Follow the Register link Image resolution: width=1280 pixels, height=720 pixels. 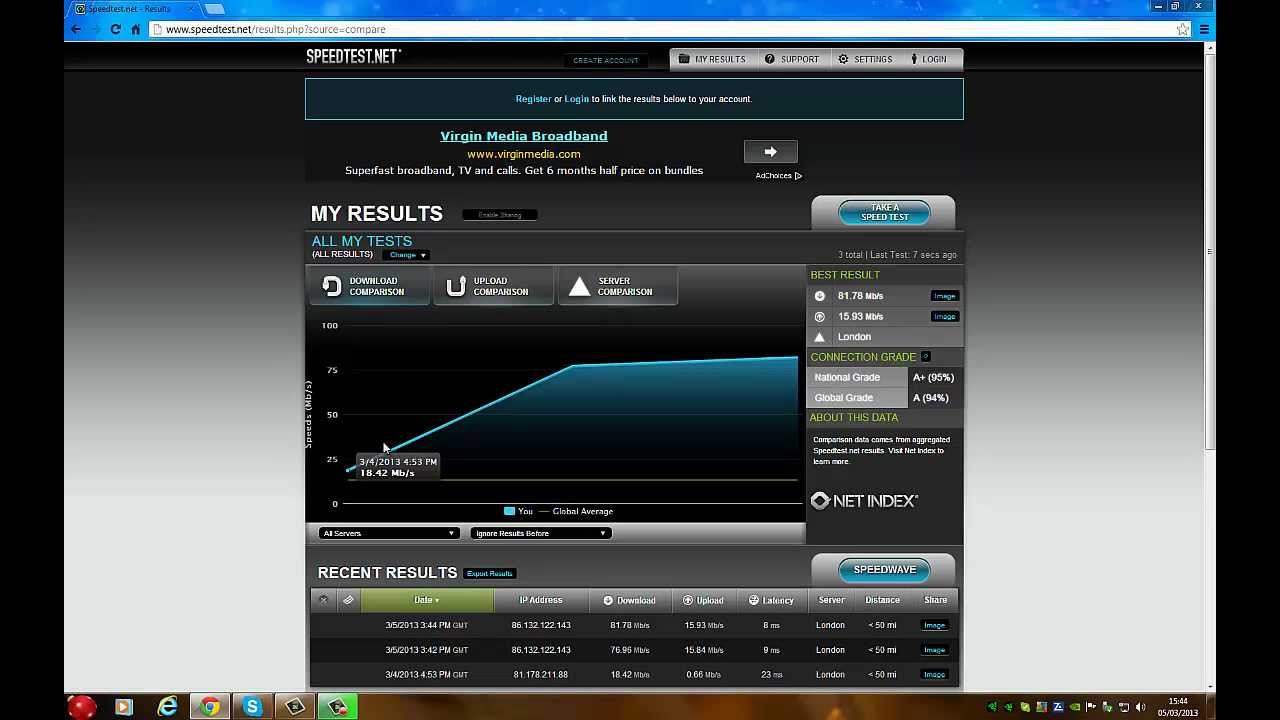pos(533,99)
